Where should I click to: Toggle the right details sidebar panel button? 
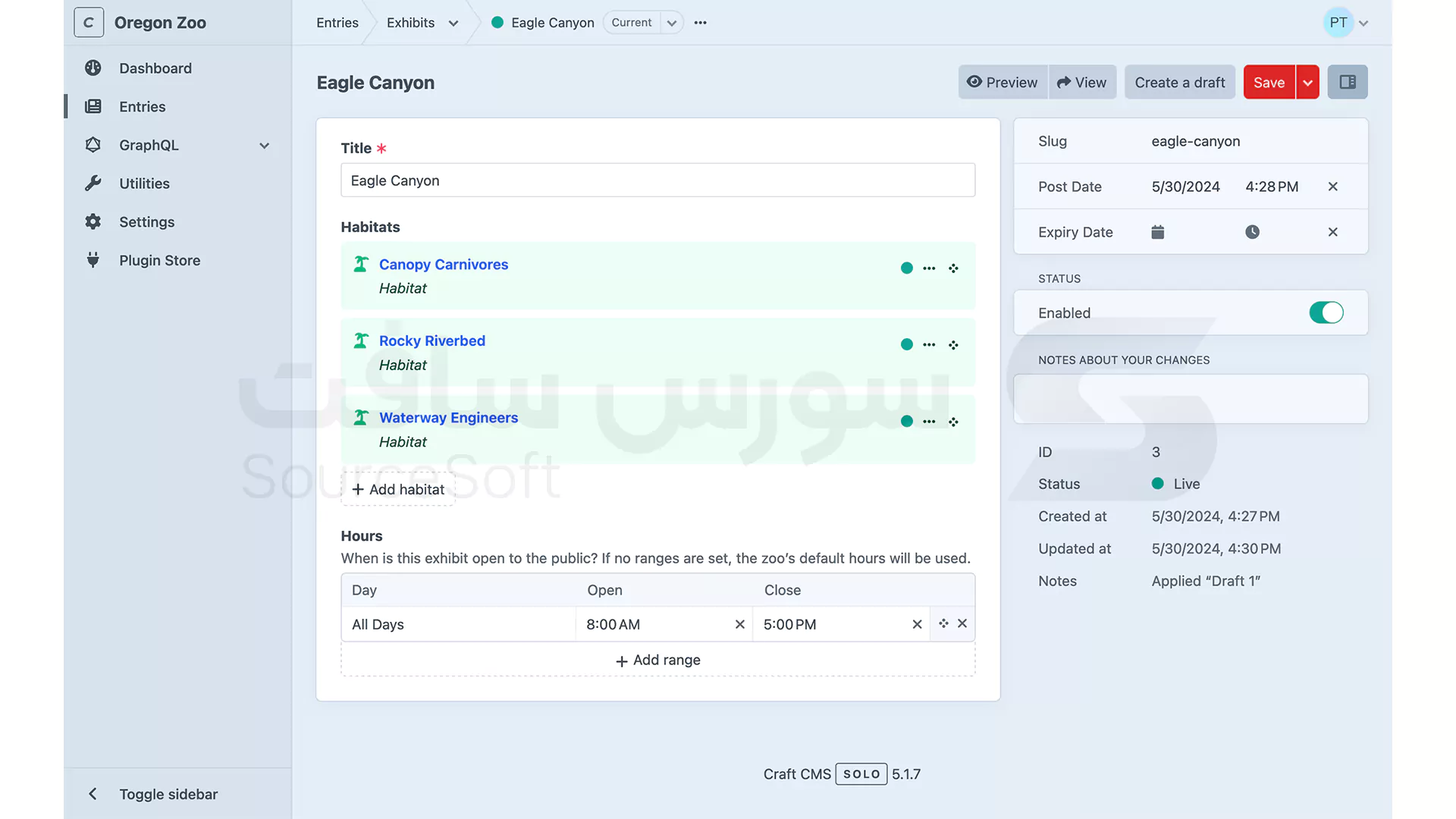click(1347, 82)
